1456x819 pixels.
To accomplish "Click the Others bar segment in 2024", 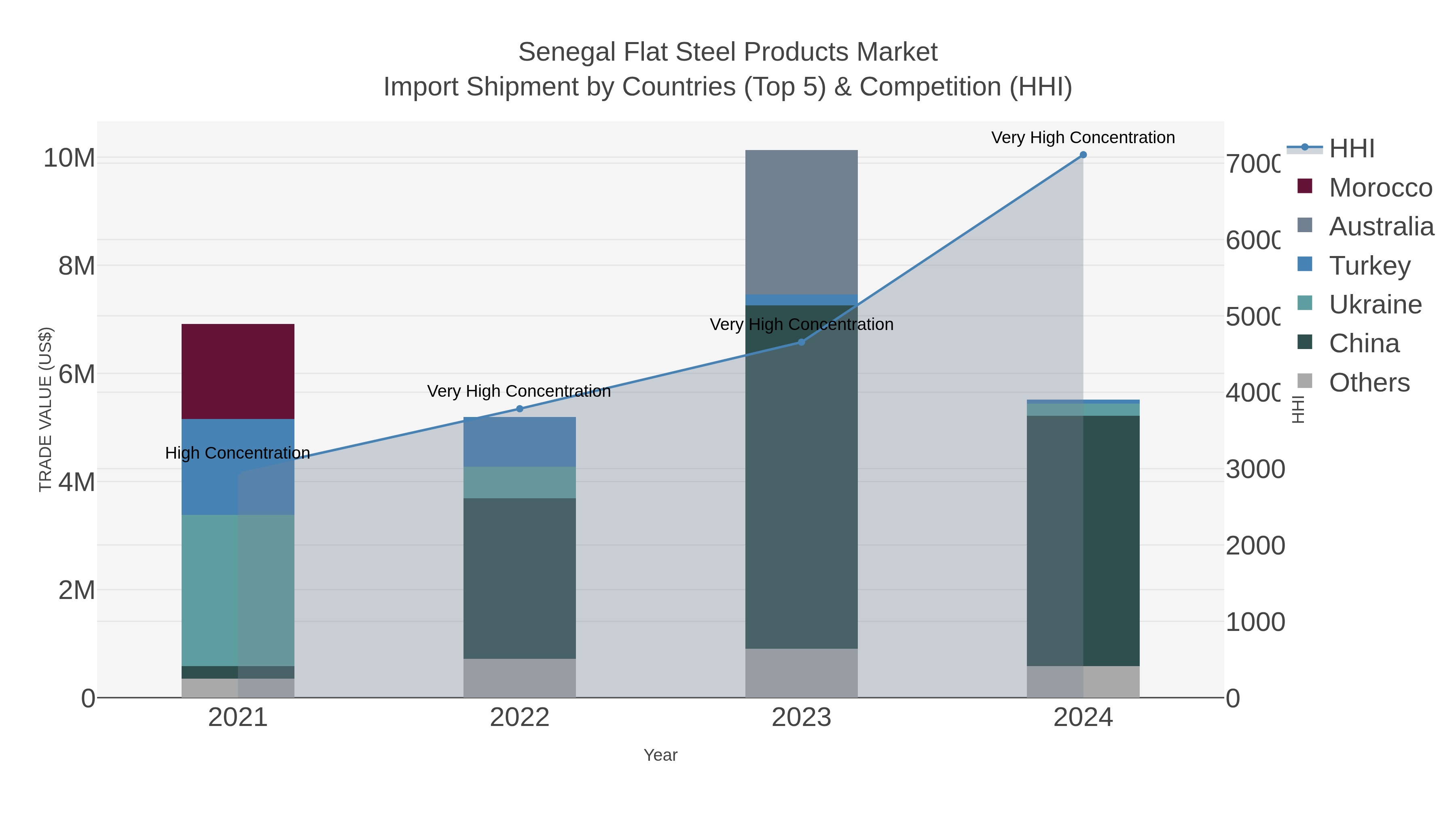I will (1083, 681).
